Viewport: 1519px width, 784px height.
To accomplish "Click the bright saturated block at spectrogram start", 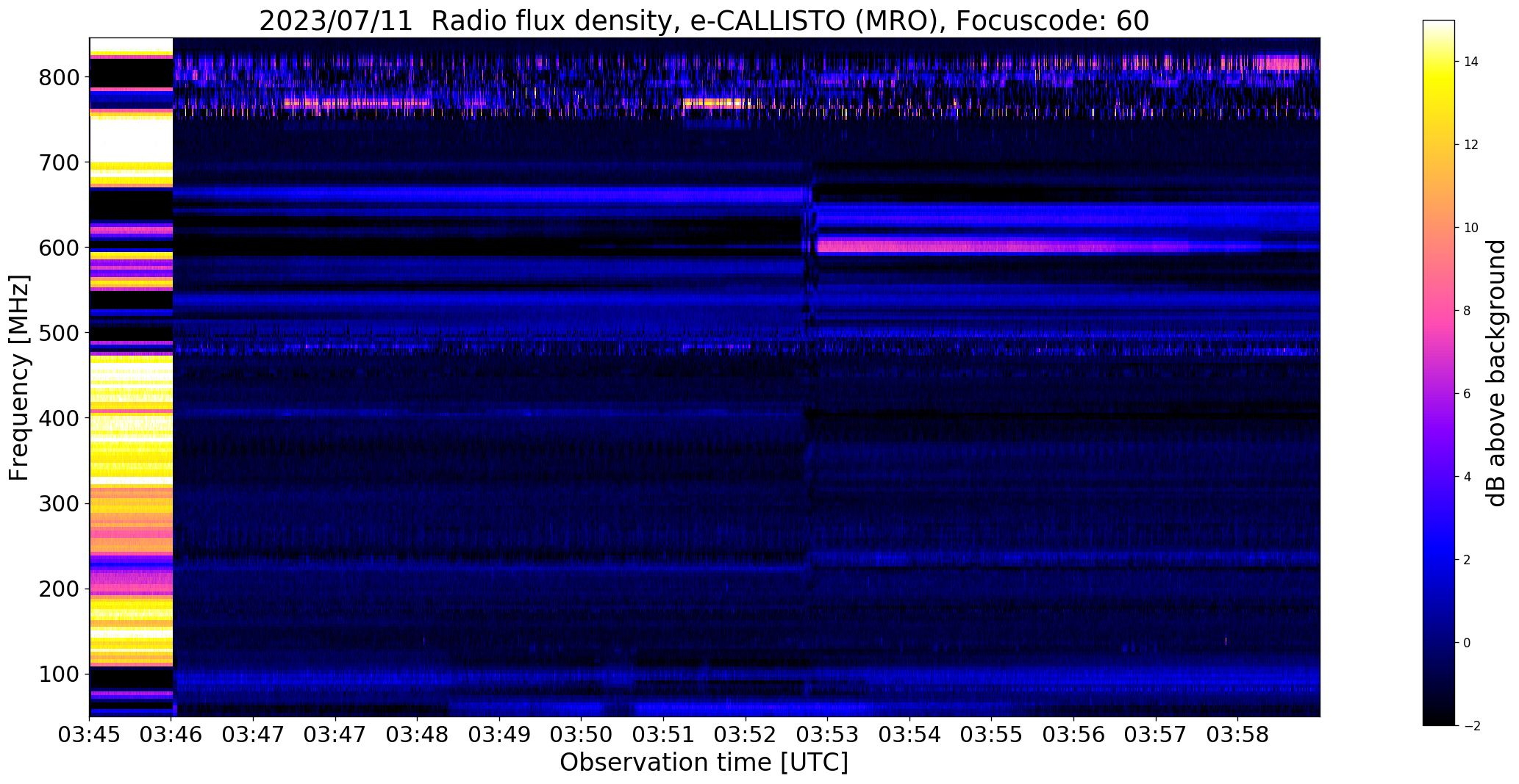I will click(x=131, y=377).
